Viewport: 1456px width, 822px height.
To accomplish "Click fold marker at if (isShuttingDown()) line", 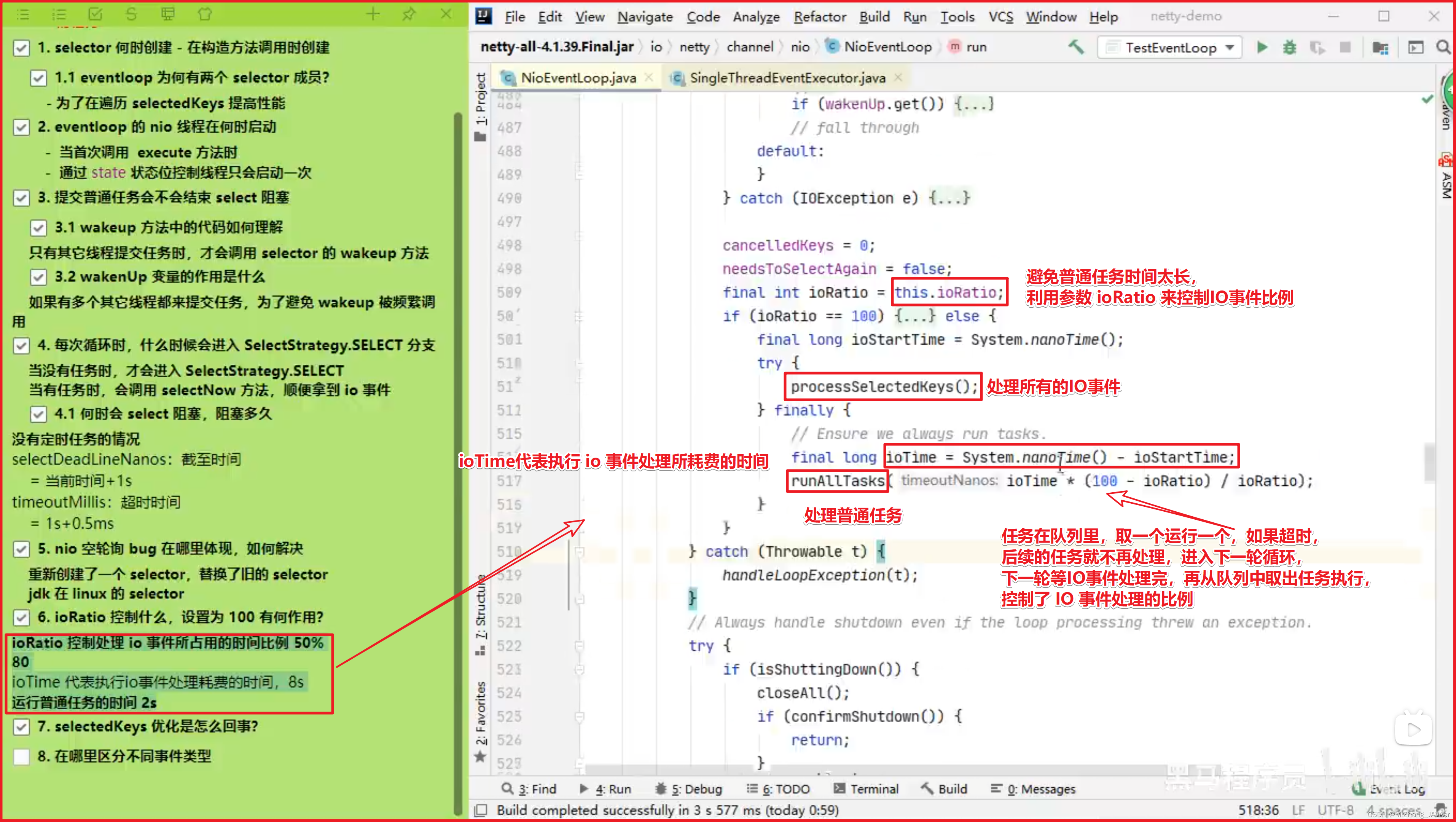I will pyautogui.click(x=579, y=669).
